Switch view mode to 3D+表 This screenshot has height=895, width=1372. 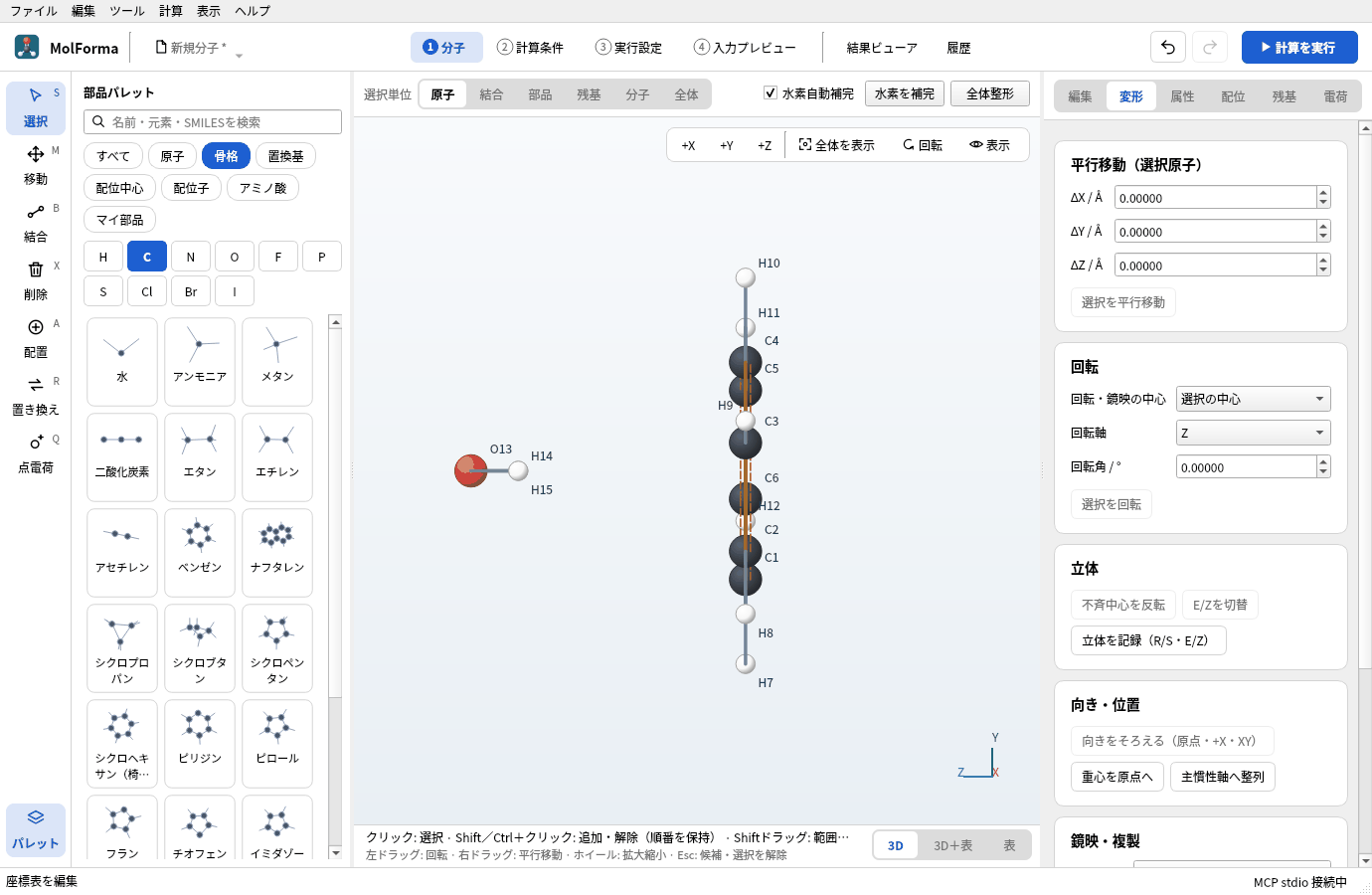pos(952,845)
